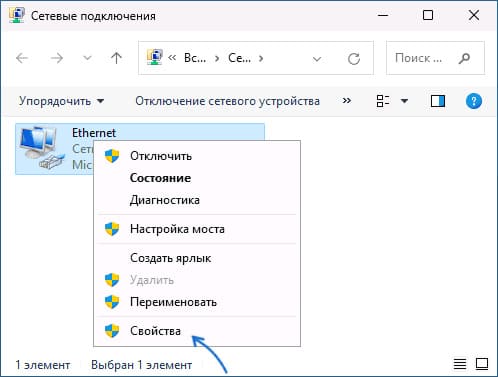Click the search magnifier icon
Viewport: 498px width, 377px height.
point(464,58)
